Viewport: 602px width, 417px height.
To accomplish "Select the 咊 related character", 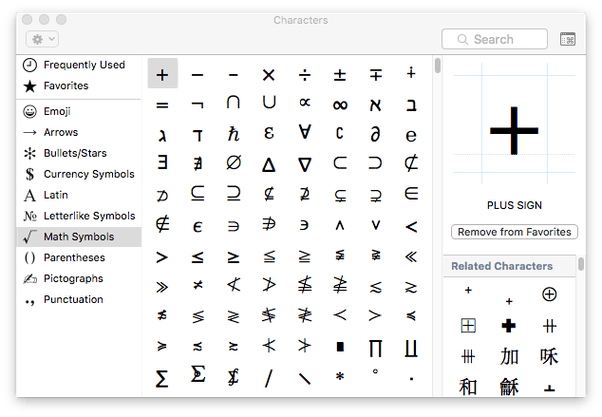I will click(549, 357).
